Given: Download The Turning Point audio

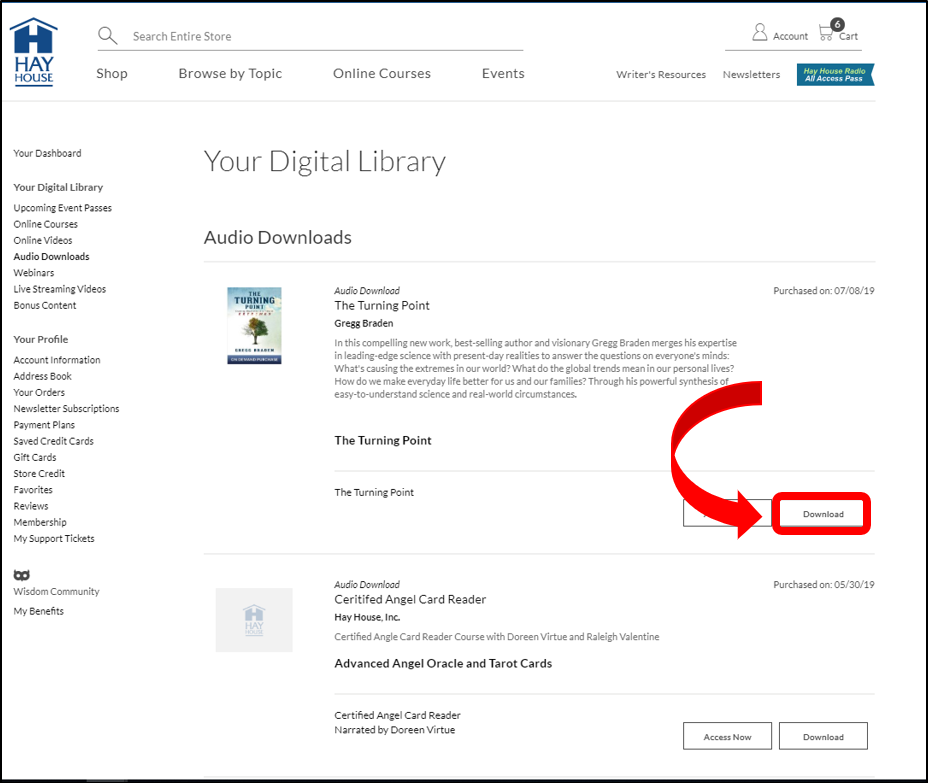Looking at the screenshot, I should pos(823,514).
